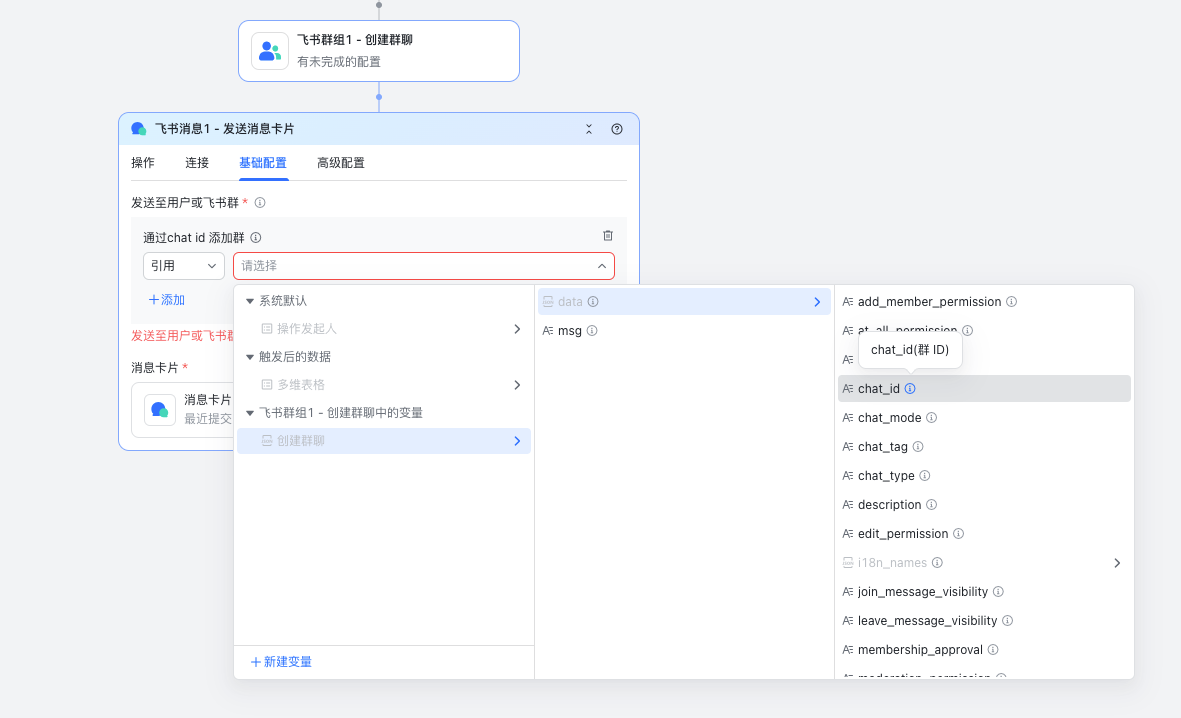Click info icon next to leave_message_visibility
1181x718 pixels.
pyautogui.click(x=1008, y=621)
